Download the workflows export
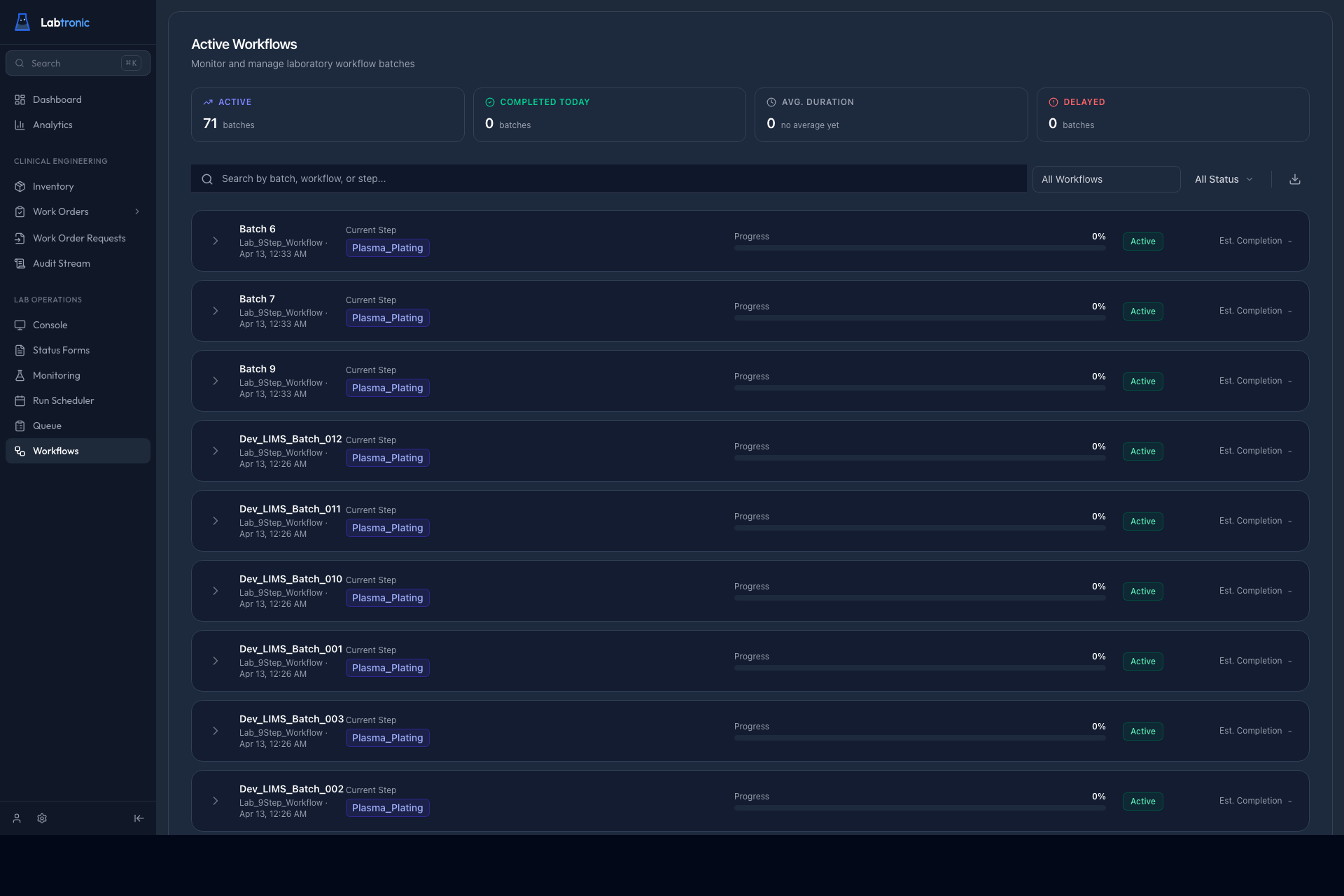 (1294, 179)
